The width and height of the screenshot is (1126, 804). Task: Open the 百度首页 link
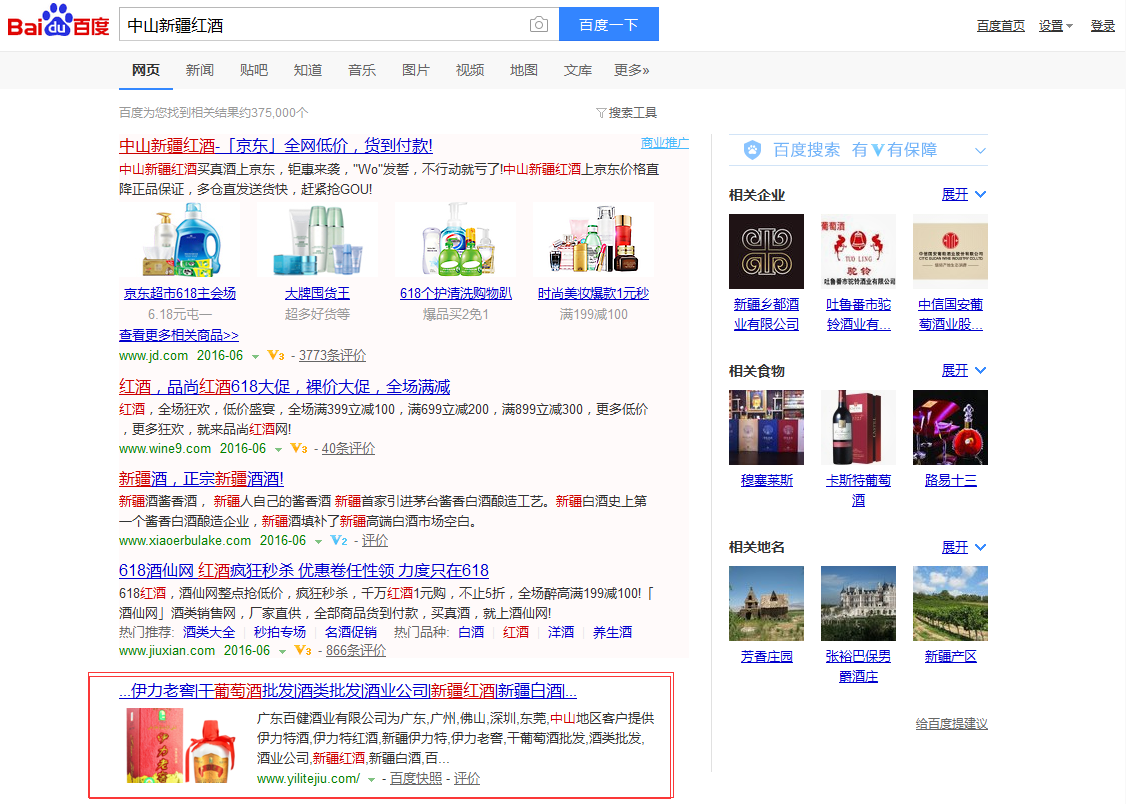tap(1000, 26)
